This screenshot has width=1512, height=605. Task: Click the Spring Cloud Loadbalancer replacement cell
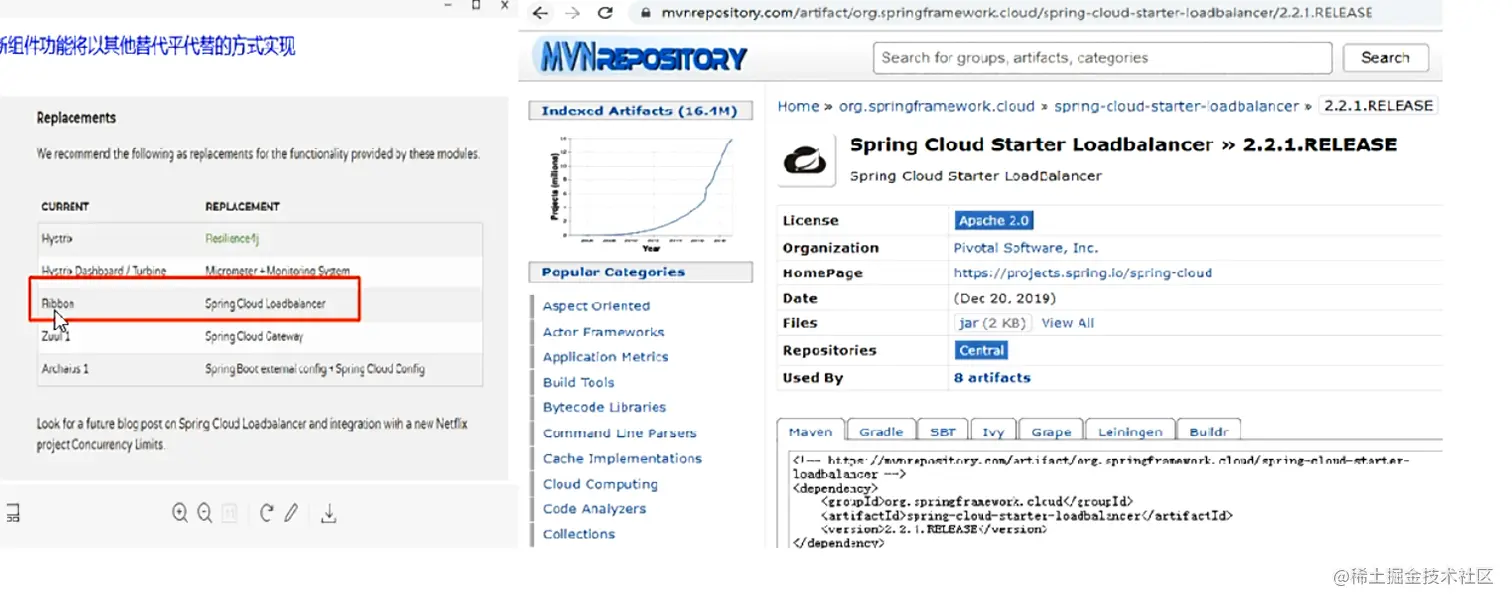pos(265,304)
